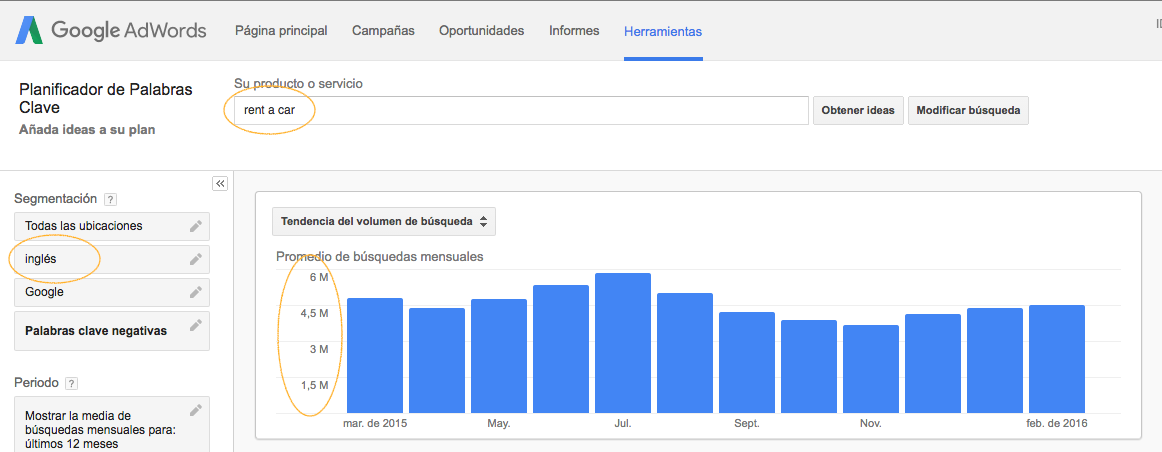Viewport: 1162px width, 452px height.
Task: Click the Obtener ideas button
Action: click(x=858, y=110)
